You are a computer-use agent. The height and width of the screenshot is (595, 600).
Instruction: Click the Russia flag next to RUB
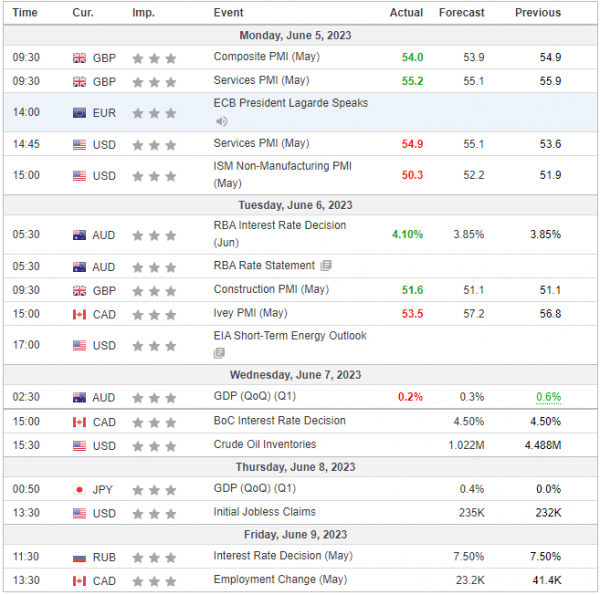pos(80,556)
